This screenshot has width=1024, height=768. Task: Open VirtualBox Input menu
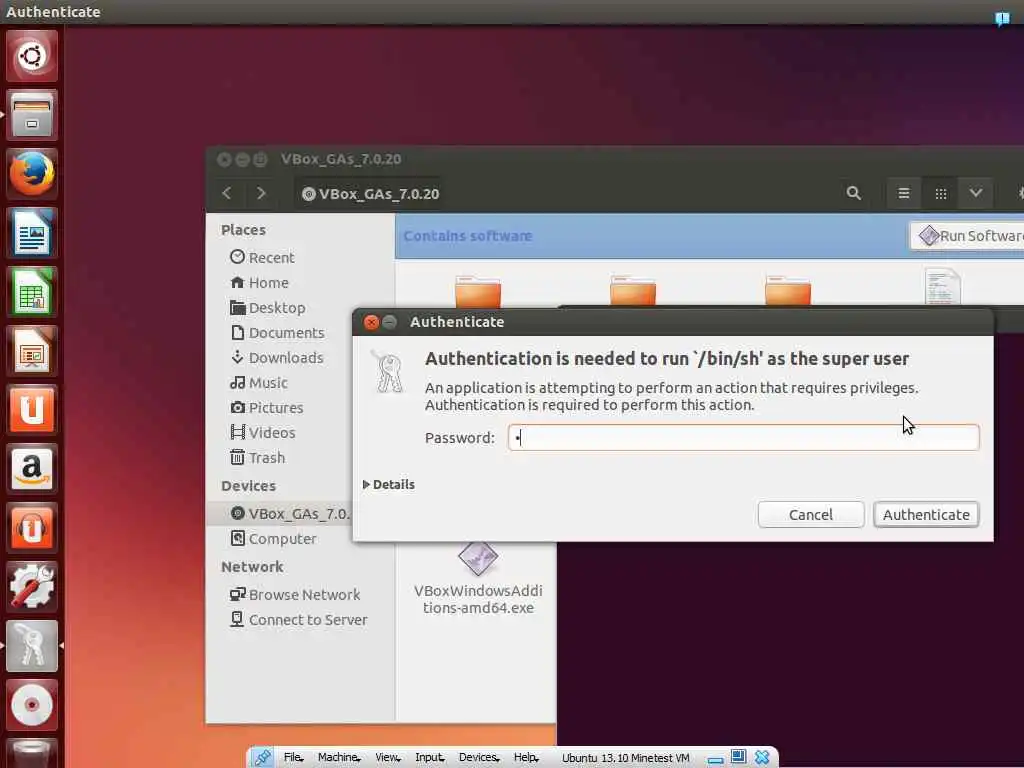[x=429, y=758]
